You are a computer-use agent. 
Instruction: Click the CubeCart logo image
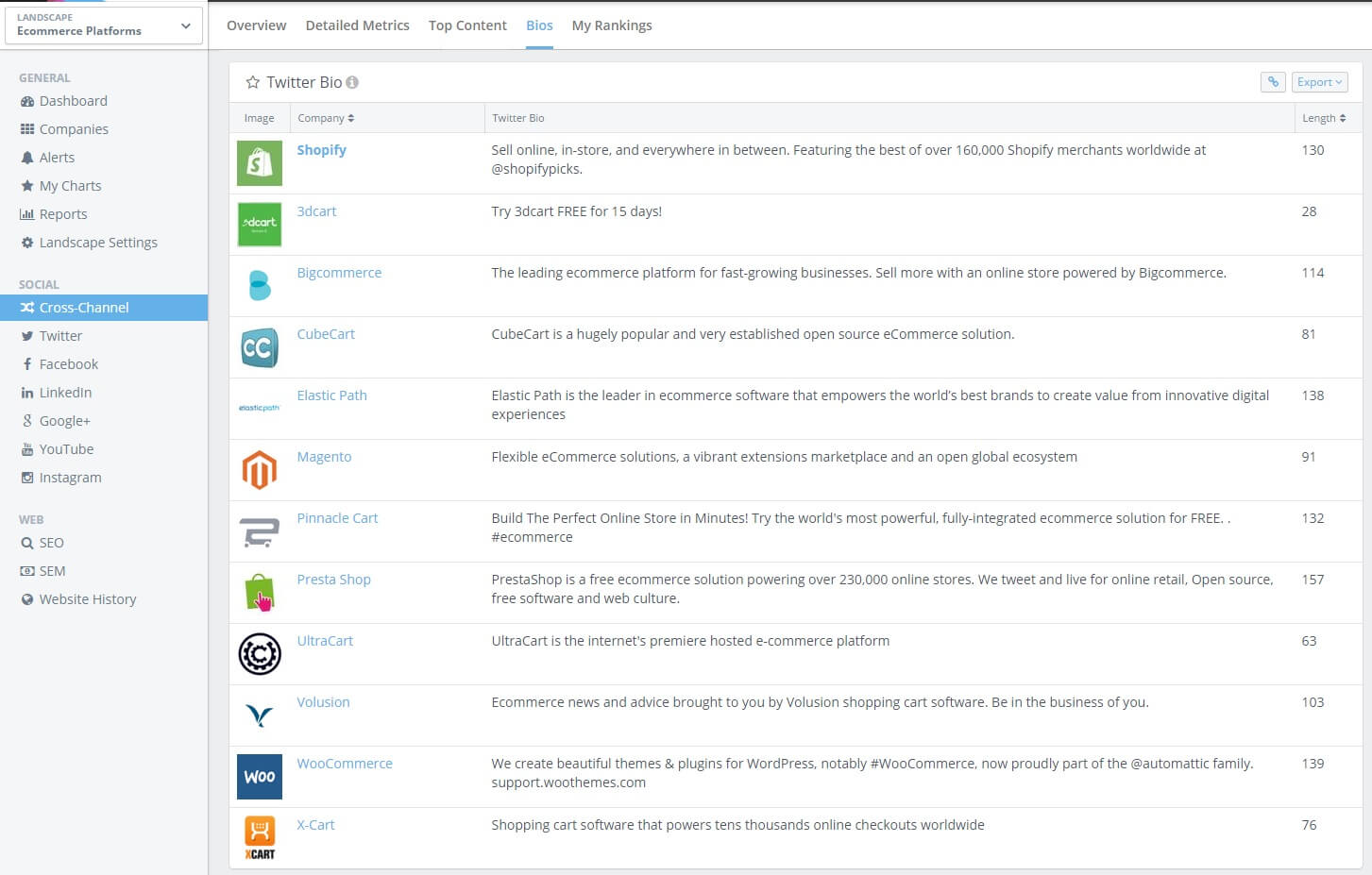pos(260,347)
